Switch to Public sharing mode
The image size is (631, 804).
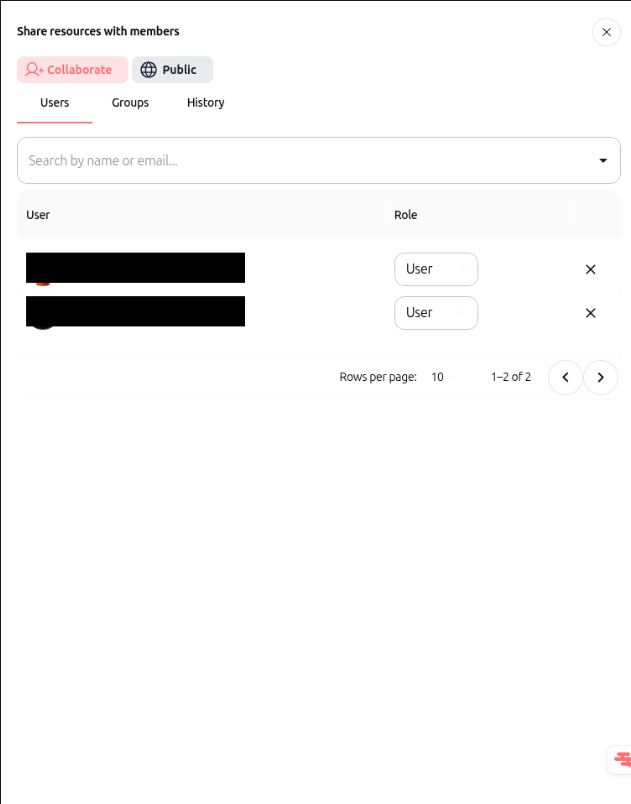(172, 70)
